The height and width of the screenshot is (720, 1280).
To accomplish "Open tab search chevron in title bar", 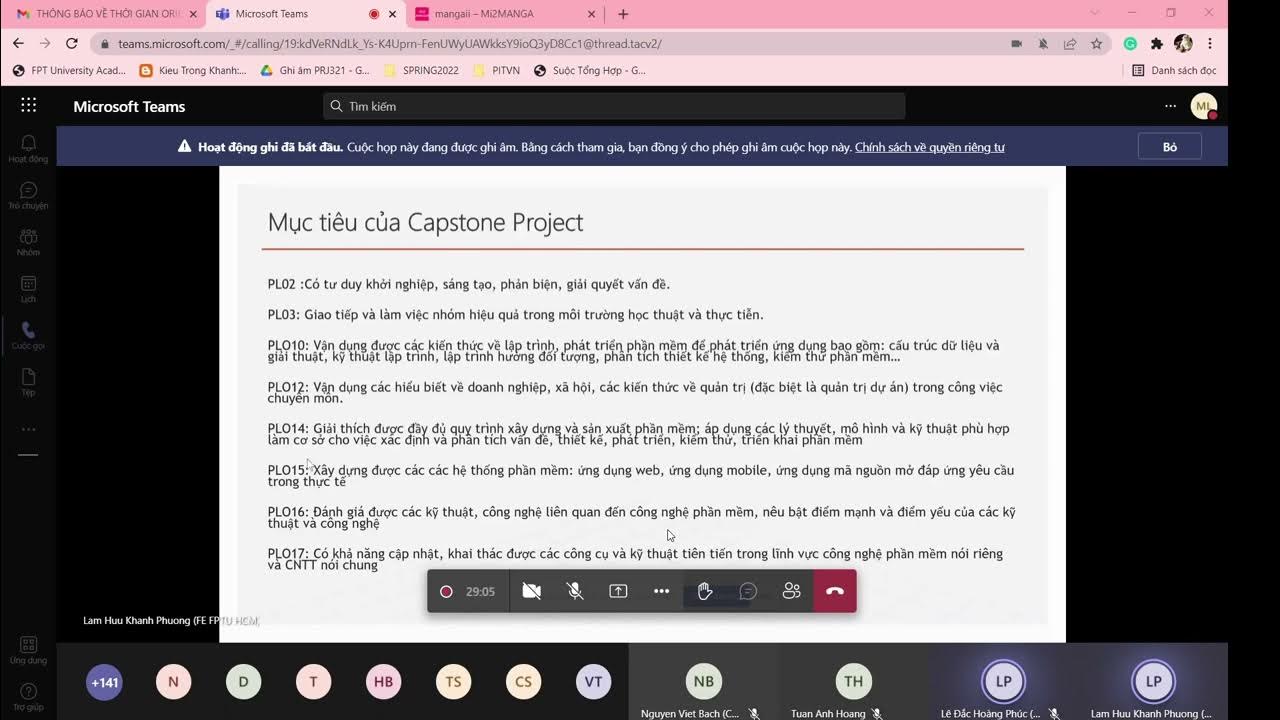I will pos(1094,13).
